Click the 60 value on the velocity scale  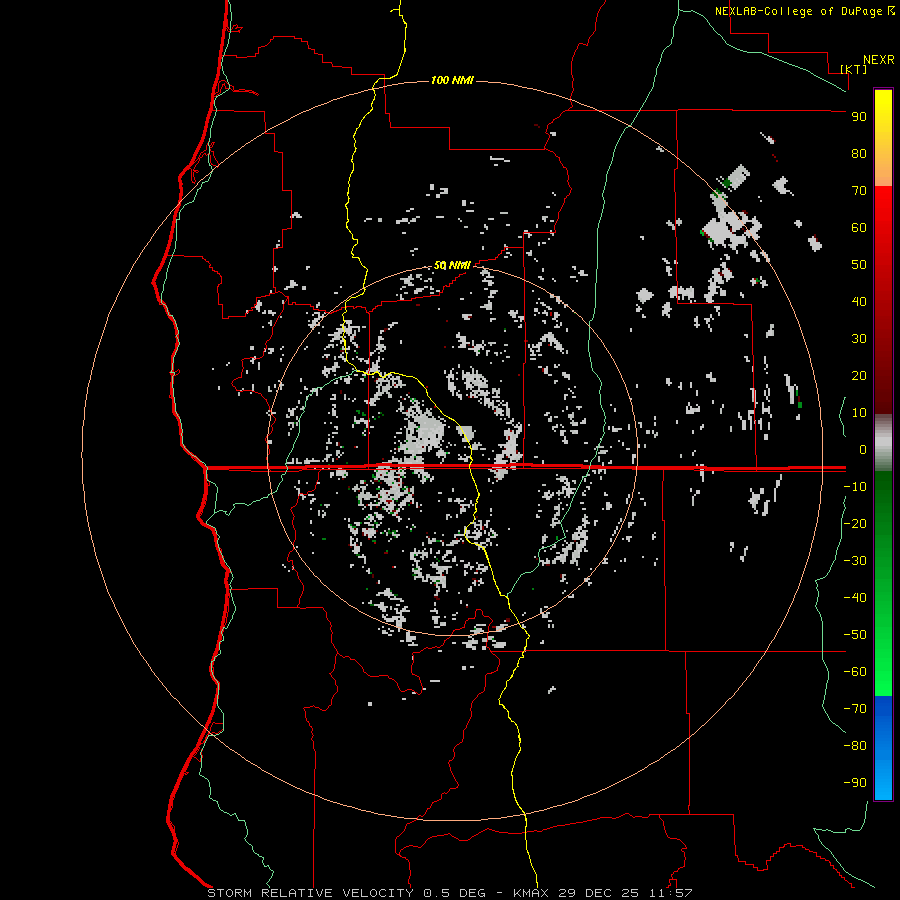pyautogui.click(x=859, y=227)
